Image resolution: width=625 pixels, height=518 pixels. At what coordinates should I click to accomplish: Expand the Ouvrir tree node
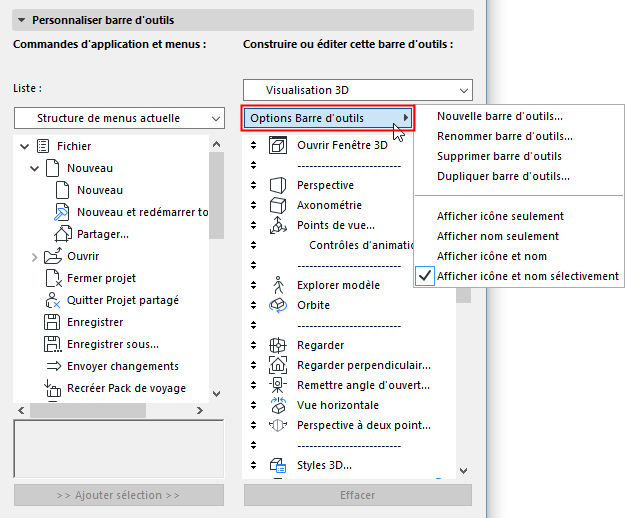(x=36, y=257)
